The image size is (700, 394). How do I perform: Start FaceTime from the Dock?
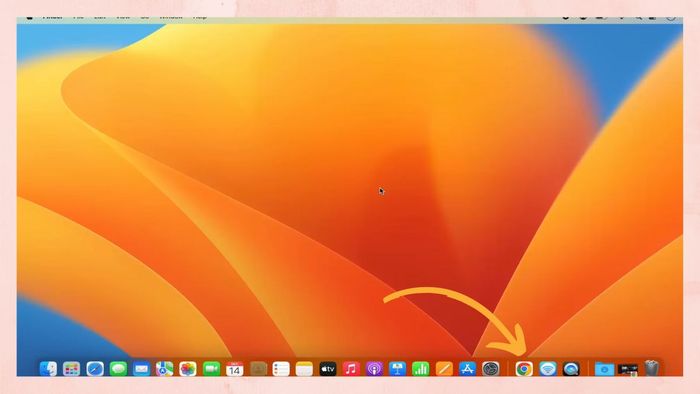[x=212, y=369]
